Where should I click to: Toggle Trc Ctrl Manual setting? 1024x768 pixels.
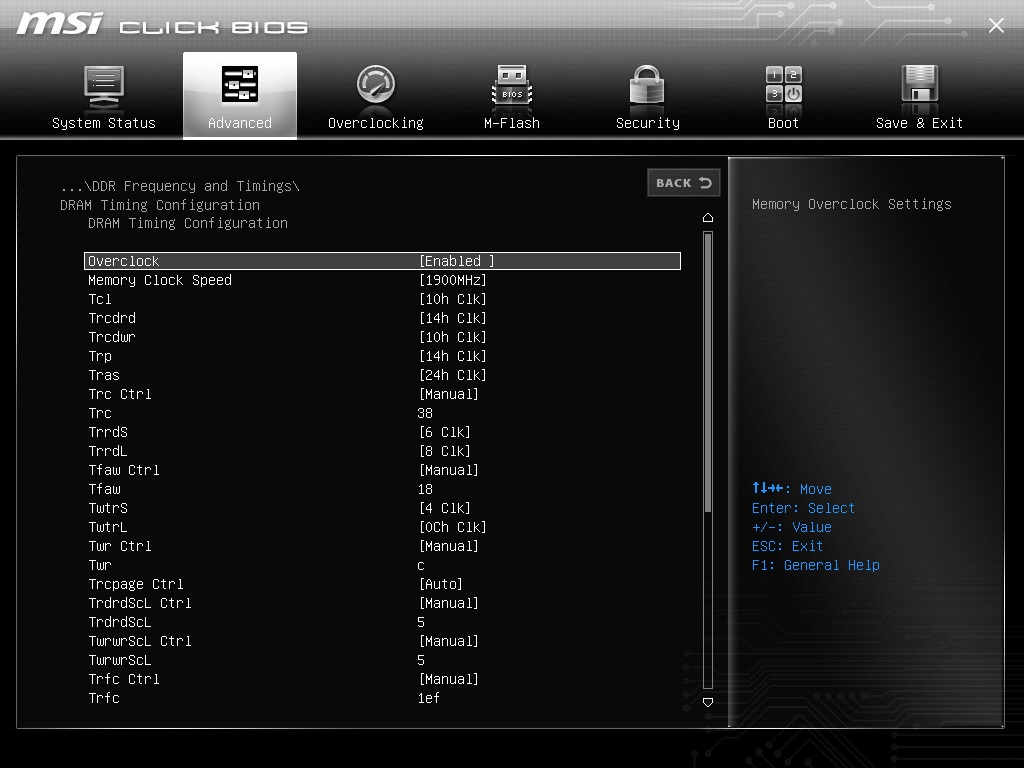(x=449, y=394)
